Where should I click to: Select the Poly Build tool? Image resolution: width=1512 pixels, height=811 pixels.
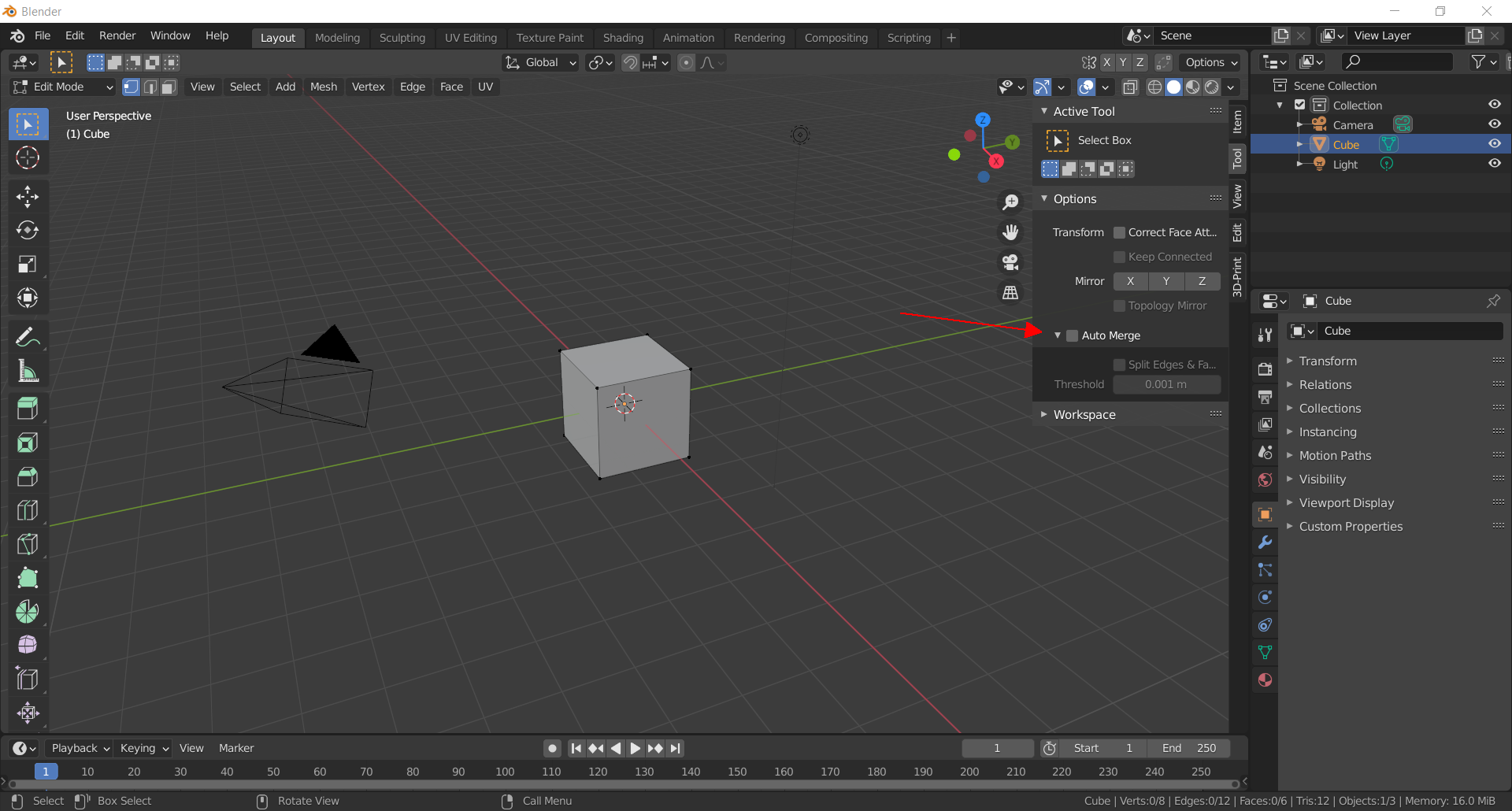pyautogui.click(x=28, y=578)
